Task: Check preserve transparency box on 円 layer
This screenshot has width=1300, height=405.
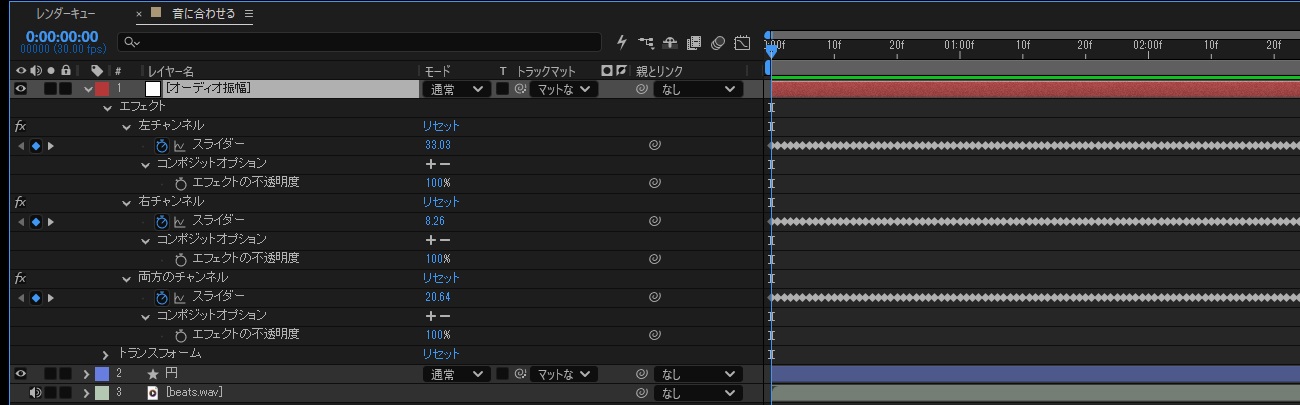Action: coord(502,374)
